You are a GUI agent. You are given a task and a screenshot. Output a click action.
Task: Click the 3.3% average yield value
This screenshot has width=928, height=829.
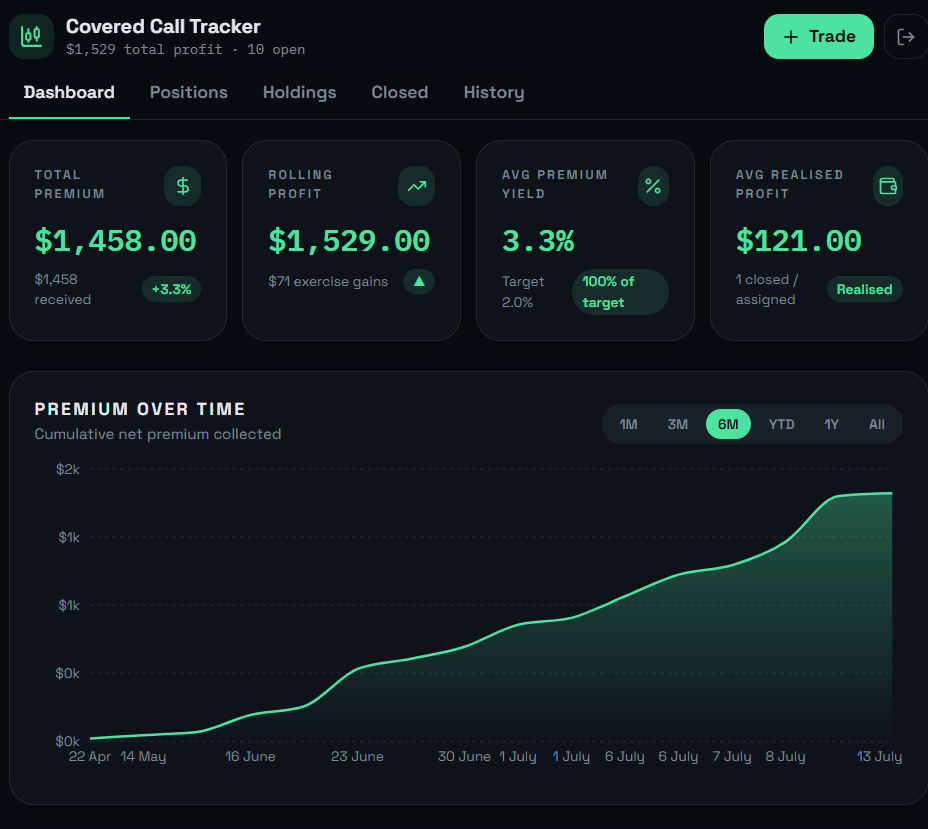coord(538,241)
